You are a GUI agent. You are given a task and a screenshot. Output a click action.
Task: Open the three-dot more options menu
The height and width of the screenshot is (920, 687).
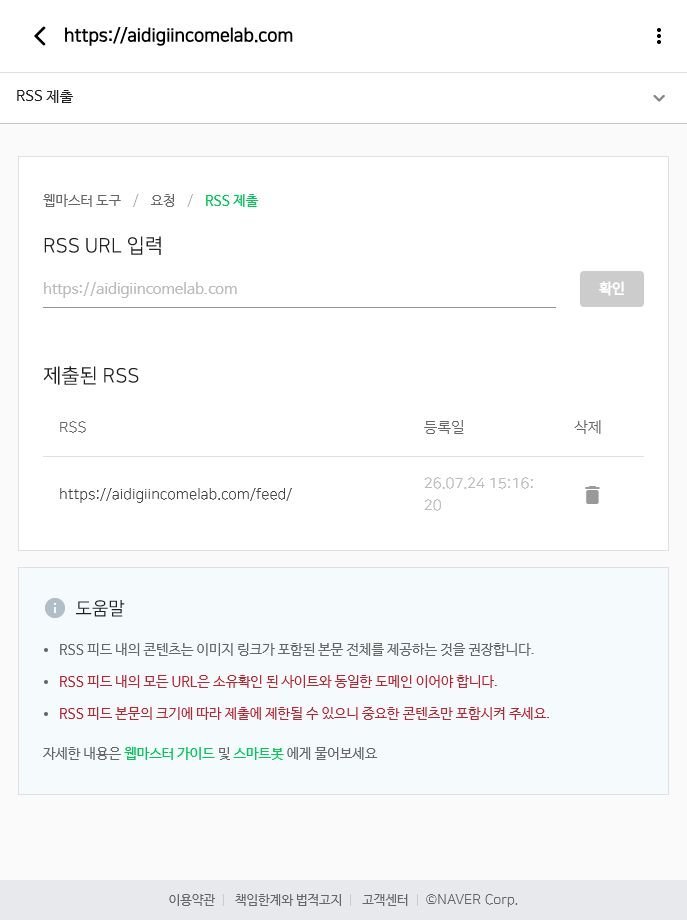[659, 36]
